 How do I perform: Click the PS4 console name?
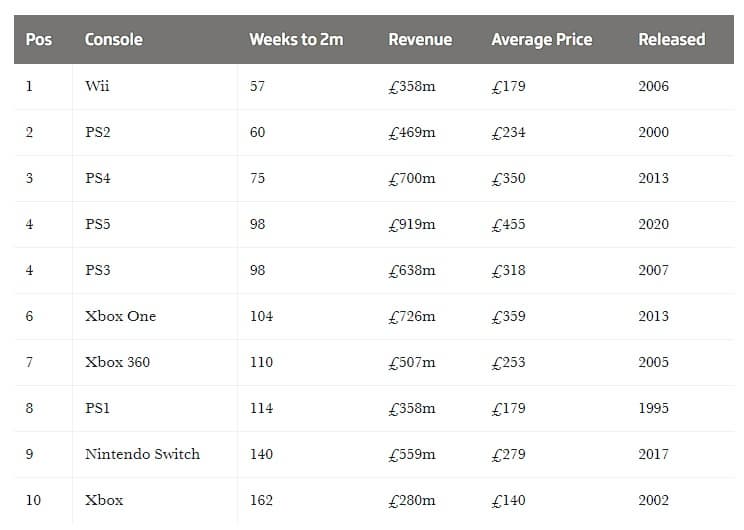click(x=98, y=178)
